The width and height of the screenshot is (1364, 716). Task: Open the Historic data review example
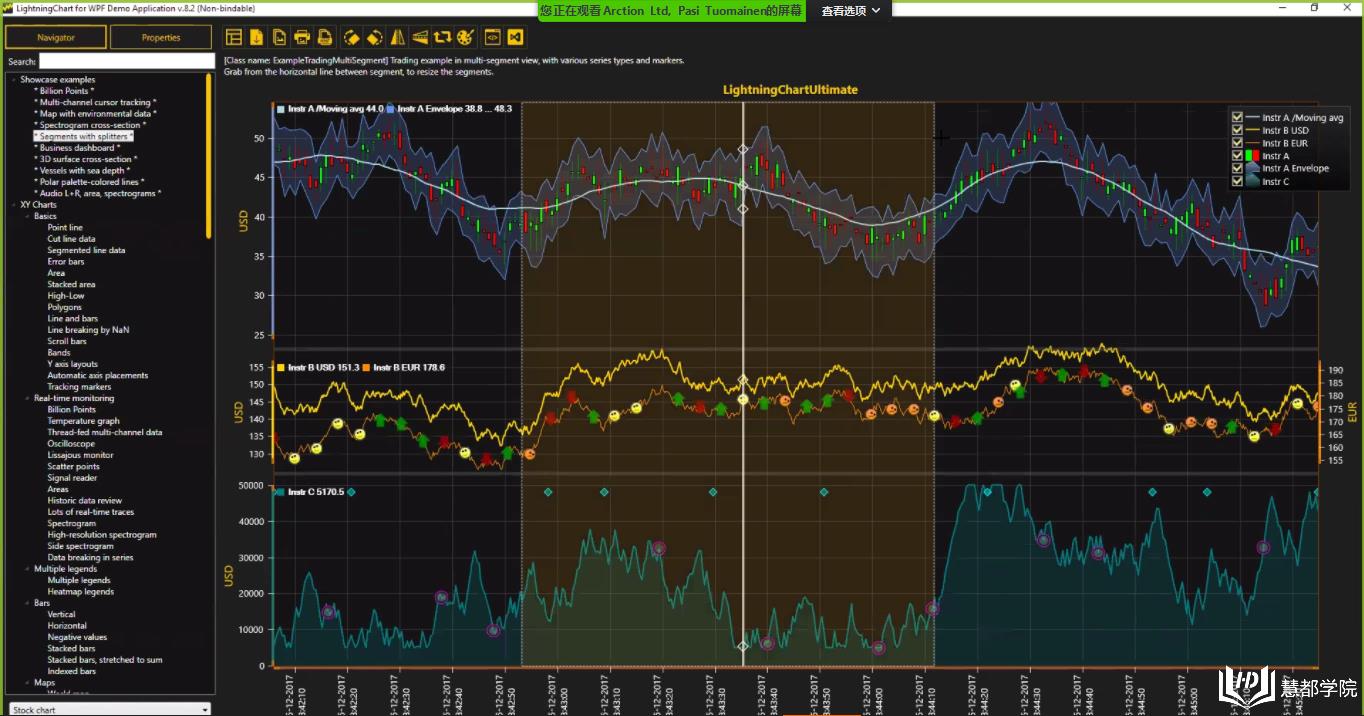pyautogui.click(x=85, y=501)
